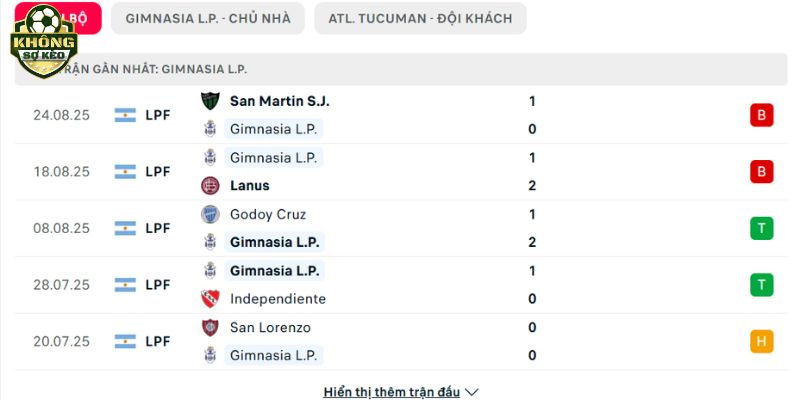Click the Independiente red shield crest
The height and width of the screenshot is (400, 800).
[x=210, y=299]
